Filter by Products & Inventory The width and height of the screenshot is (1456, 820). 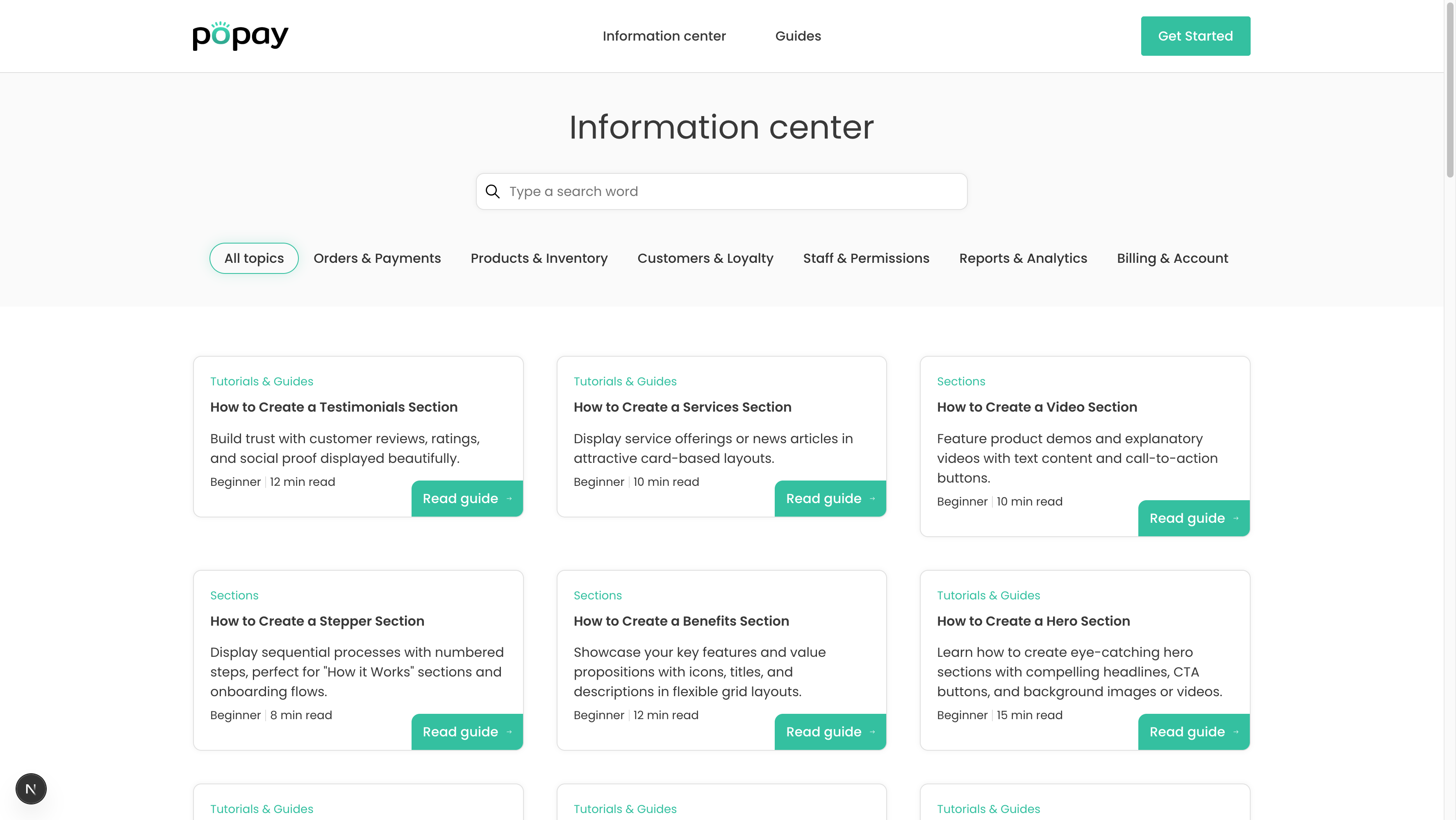pyautogui.click(x=539, y=258)
